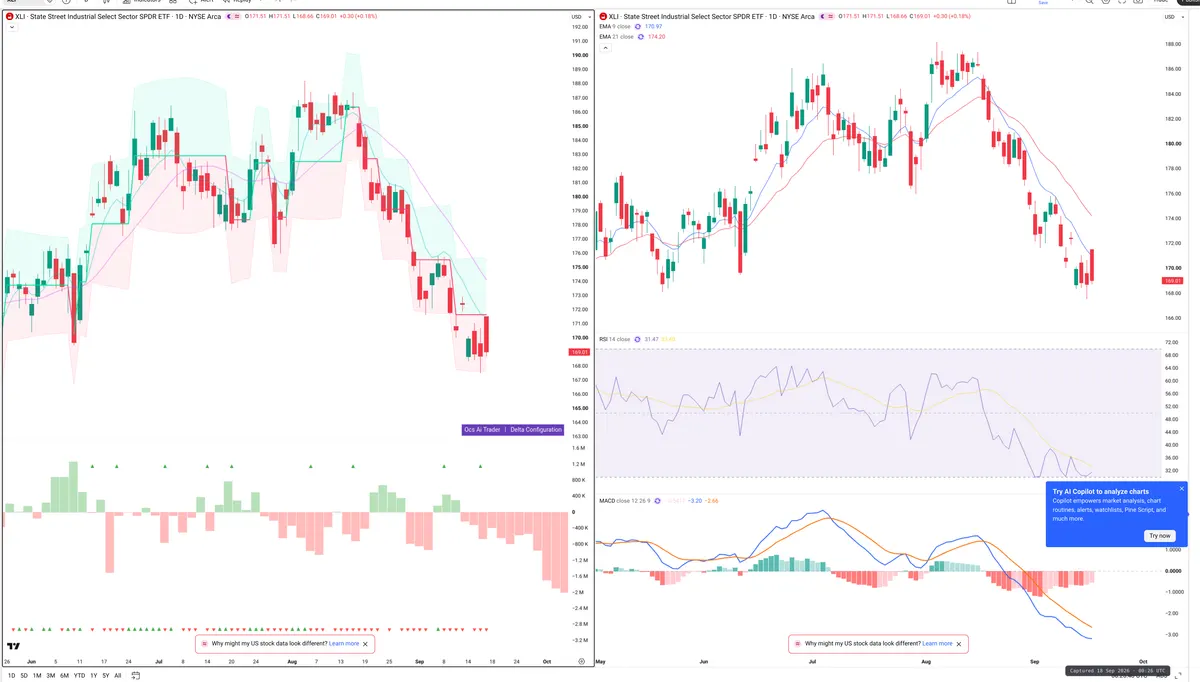Click the Ocs Ai Trader label
Screen dimensions: 1200x682
pos(482,429)
